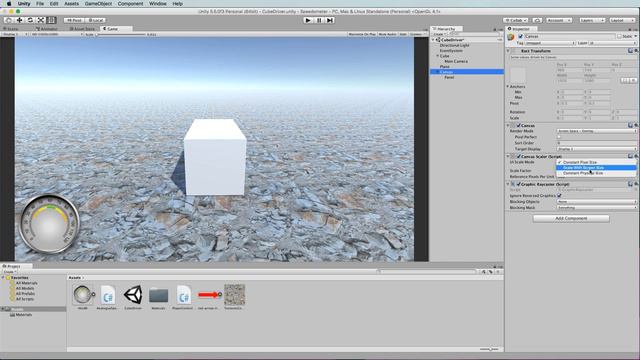Viewport: 640px width, 360px height.
Task: Open the Window menu
Action: click(158, 4)
